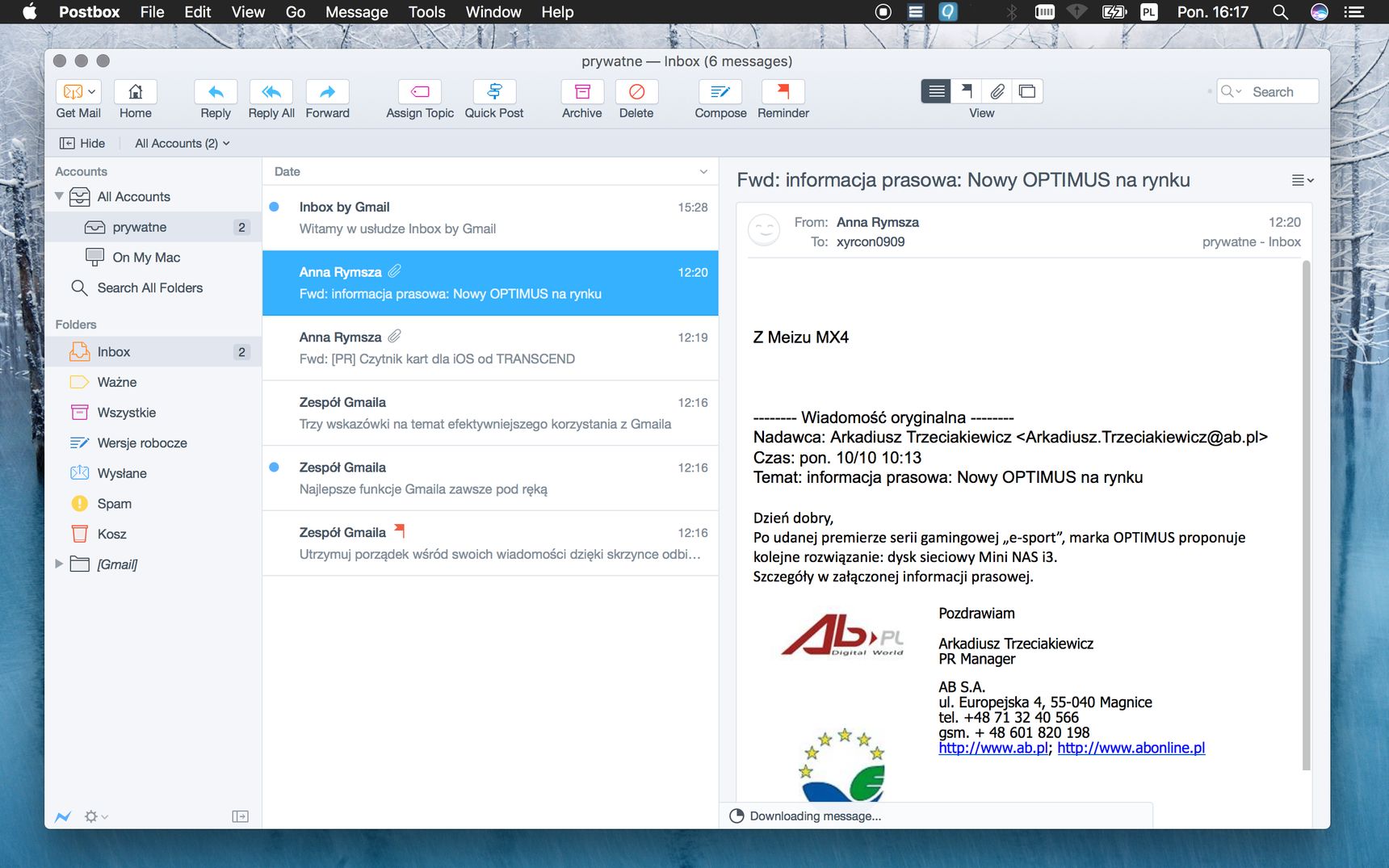1389x868 pixels.
Task: Open the Edit menu
Action: (x=198, y=12)
